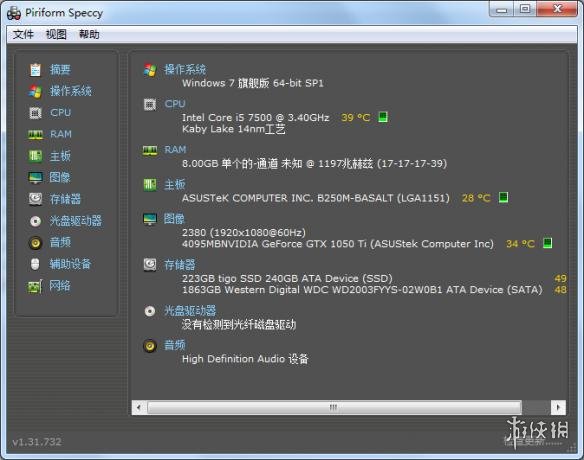The height and width of the screenshot is (460, 584).
Task: Click the 光盘驱动器 disc icon in sidebar
Action: click(35, 221)
